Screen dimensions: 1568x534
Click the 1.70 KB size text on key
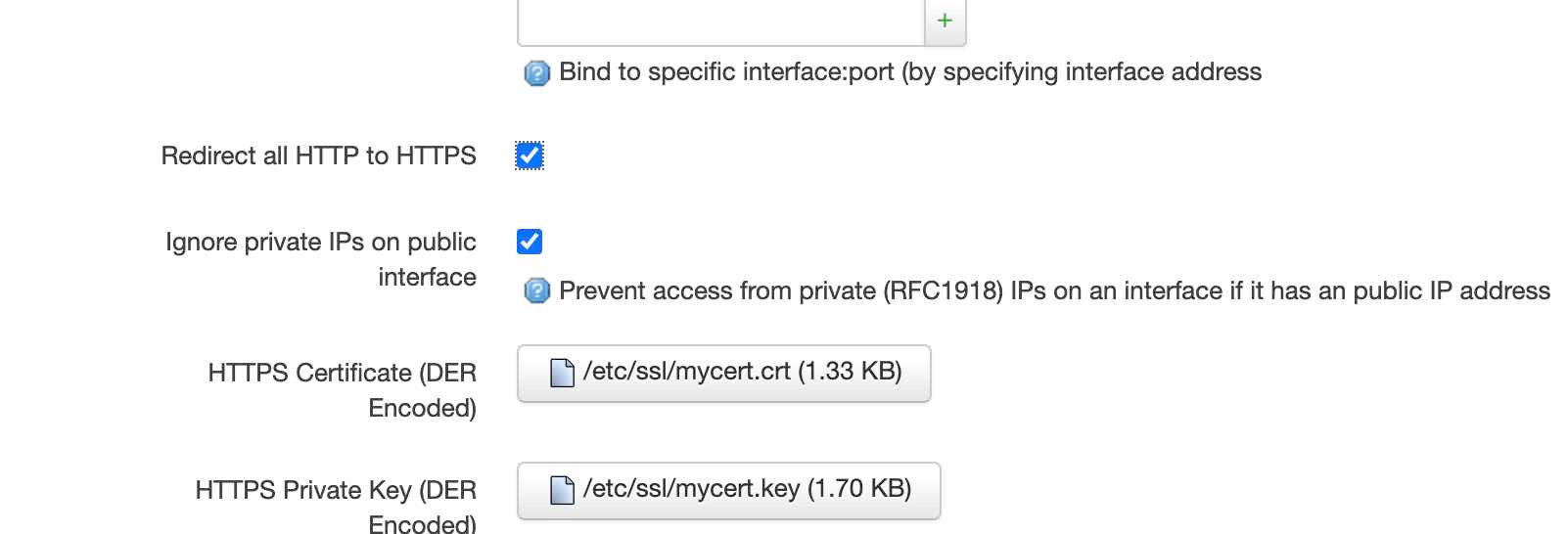[859, 489]
